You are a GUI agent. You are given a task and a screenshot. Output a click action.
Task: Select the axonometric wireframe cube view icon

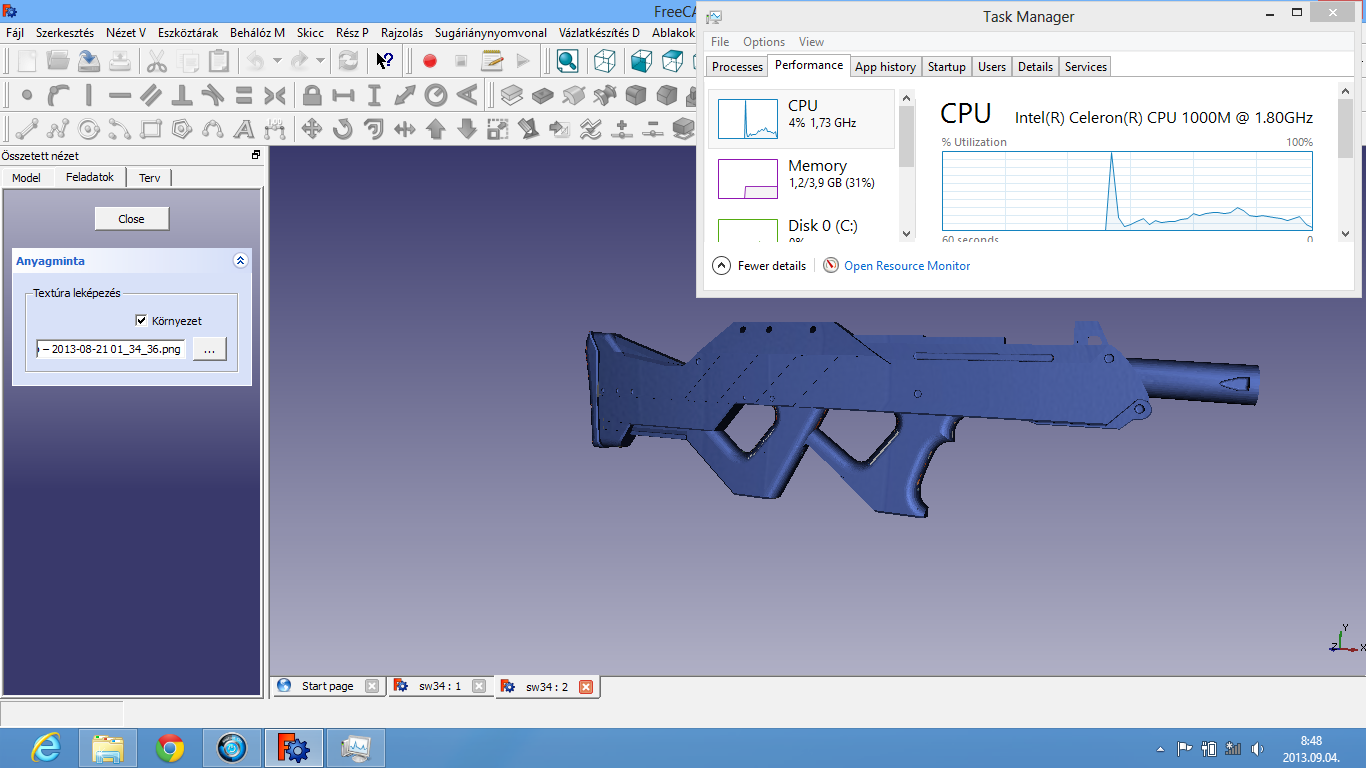[605, 61]
